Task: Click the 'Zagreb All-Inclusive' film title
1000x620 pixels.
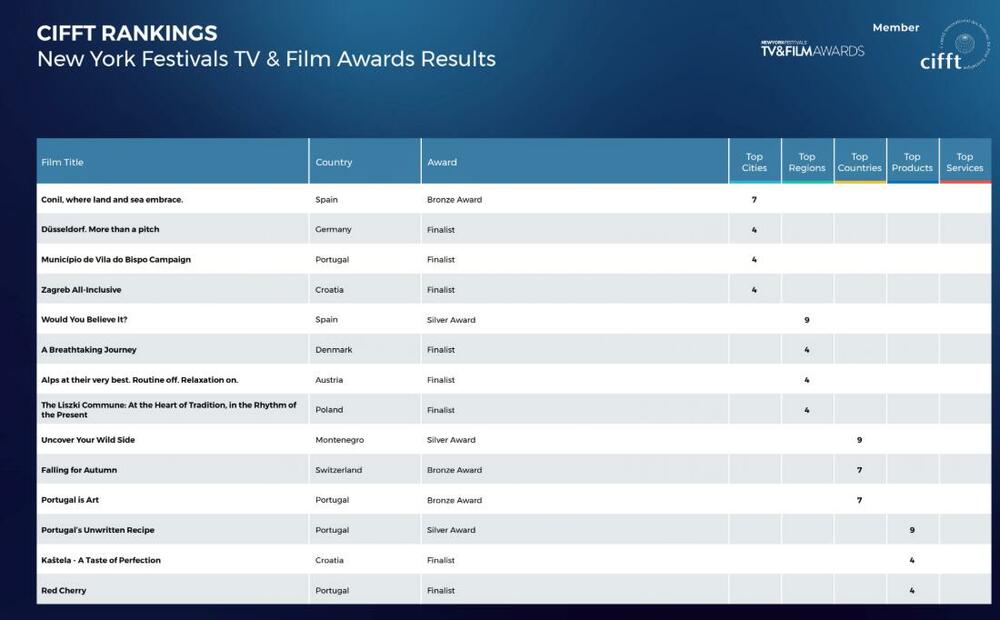Action: 81,290
